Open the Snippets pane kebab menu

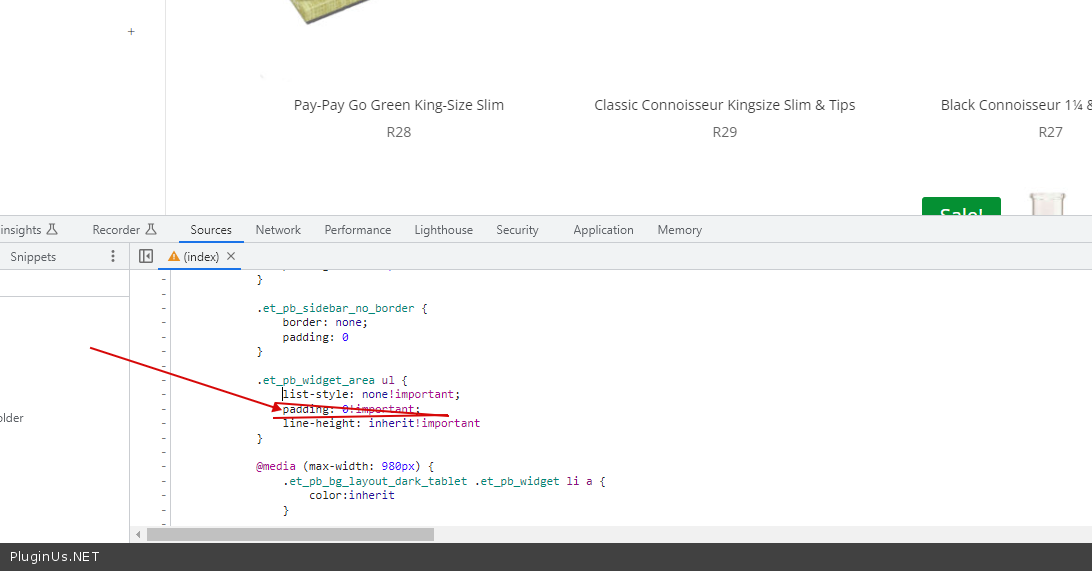pyautogui.click(x=113, y=257)
